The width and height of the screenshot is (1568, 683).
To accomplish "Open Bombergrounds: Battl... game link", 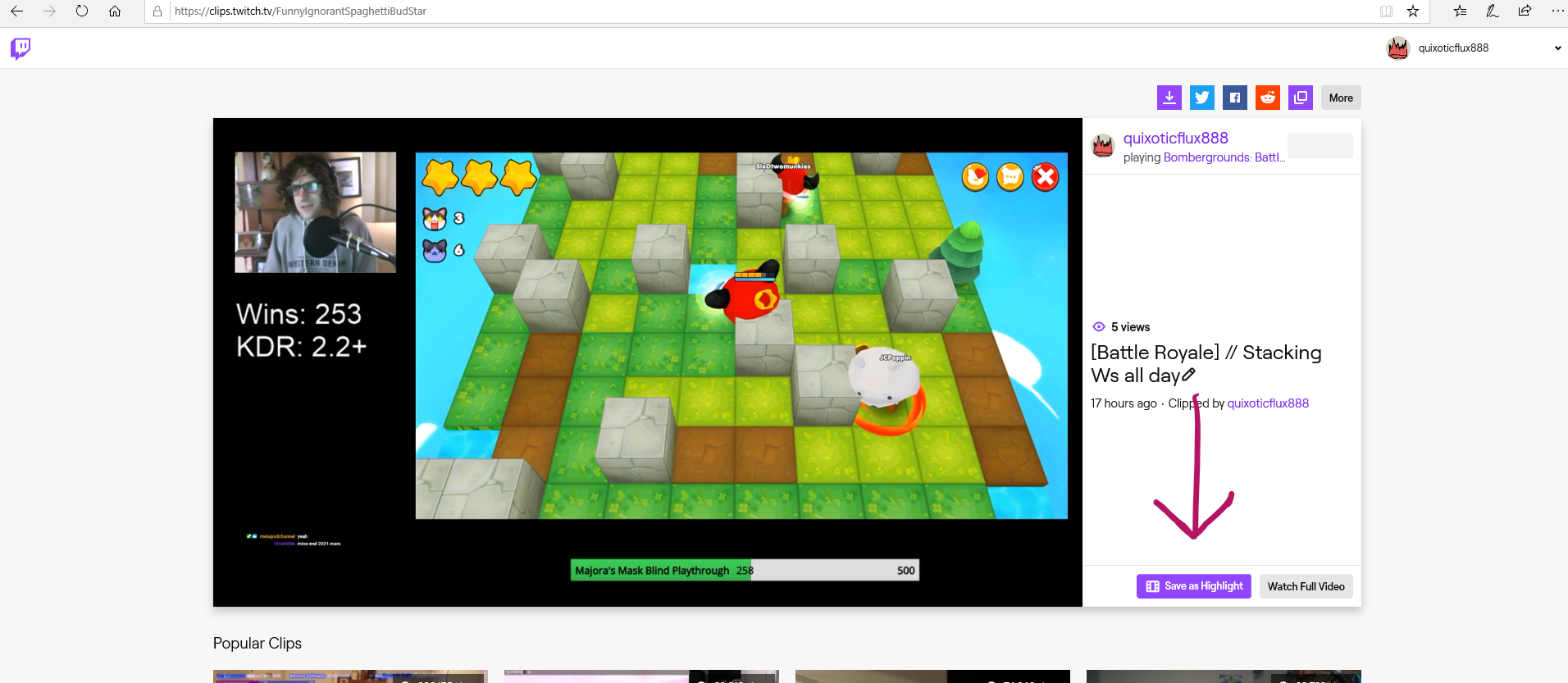I will (1224, 157).
